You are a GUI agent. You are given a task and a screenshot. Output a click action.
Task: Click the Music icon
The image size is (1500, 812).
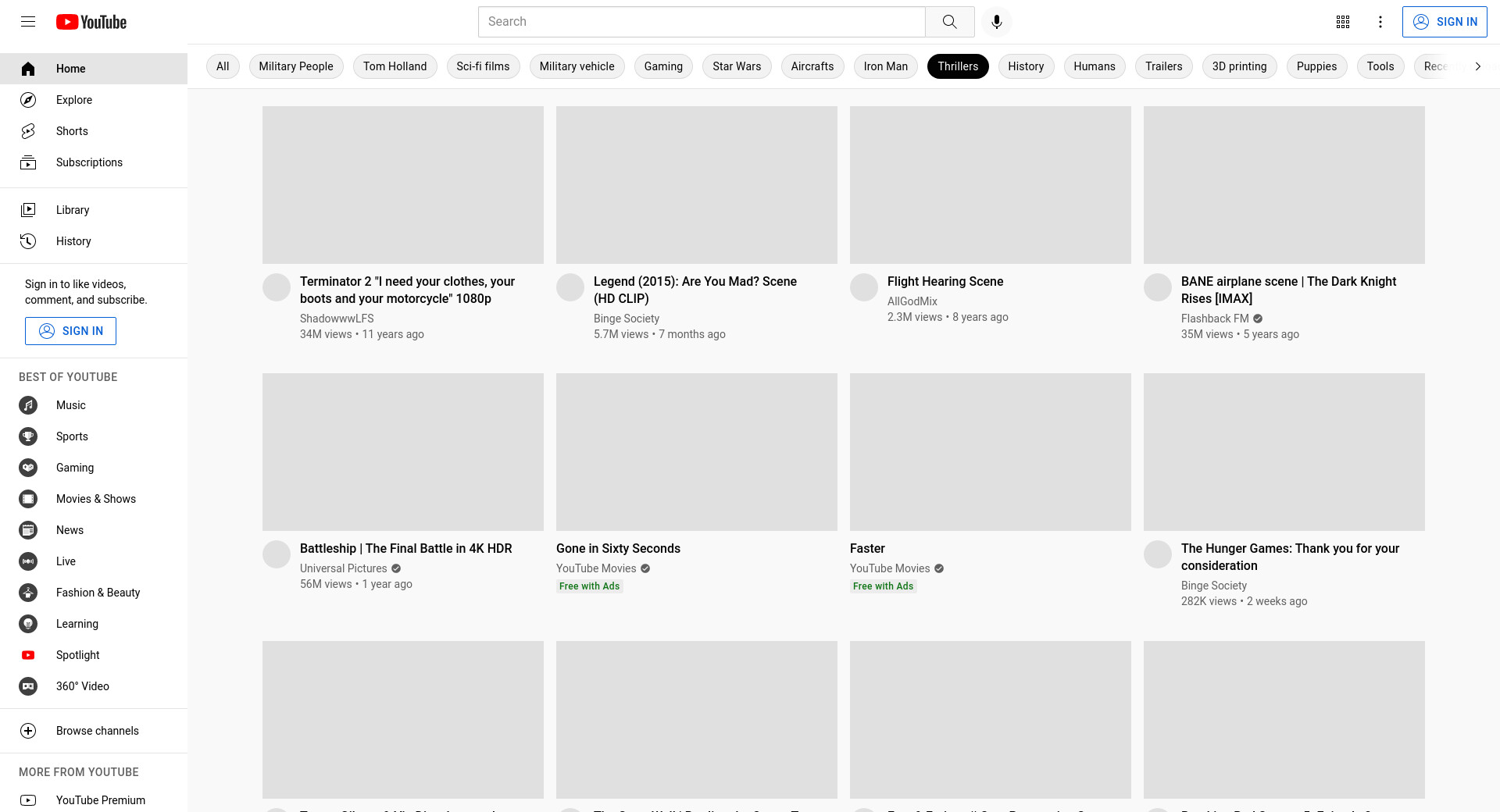pyautogui.click(x=28, y=405)
